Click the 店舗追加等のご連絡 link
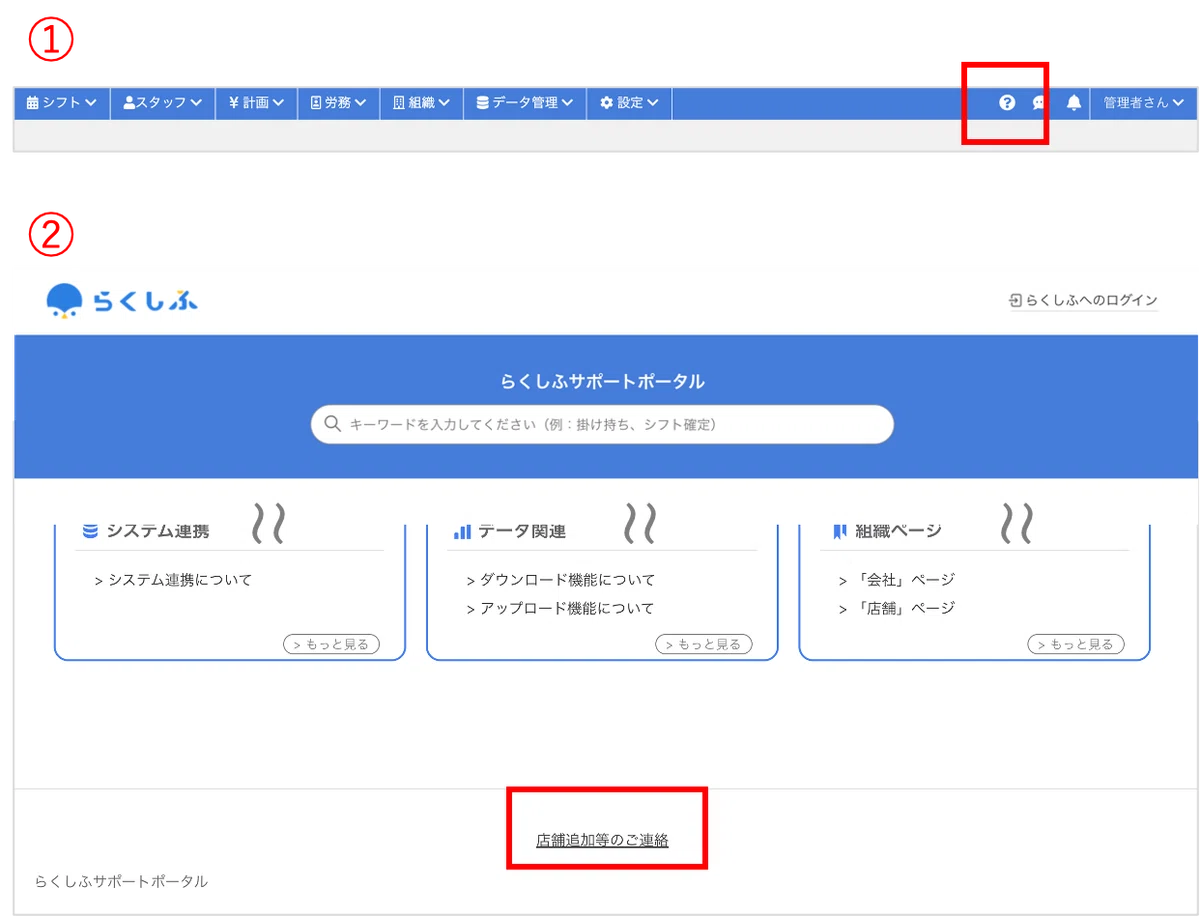The width and height of the screenshot is (1200, 916). point(602,840)
